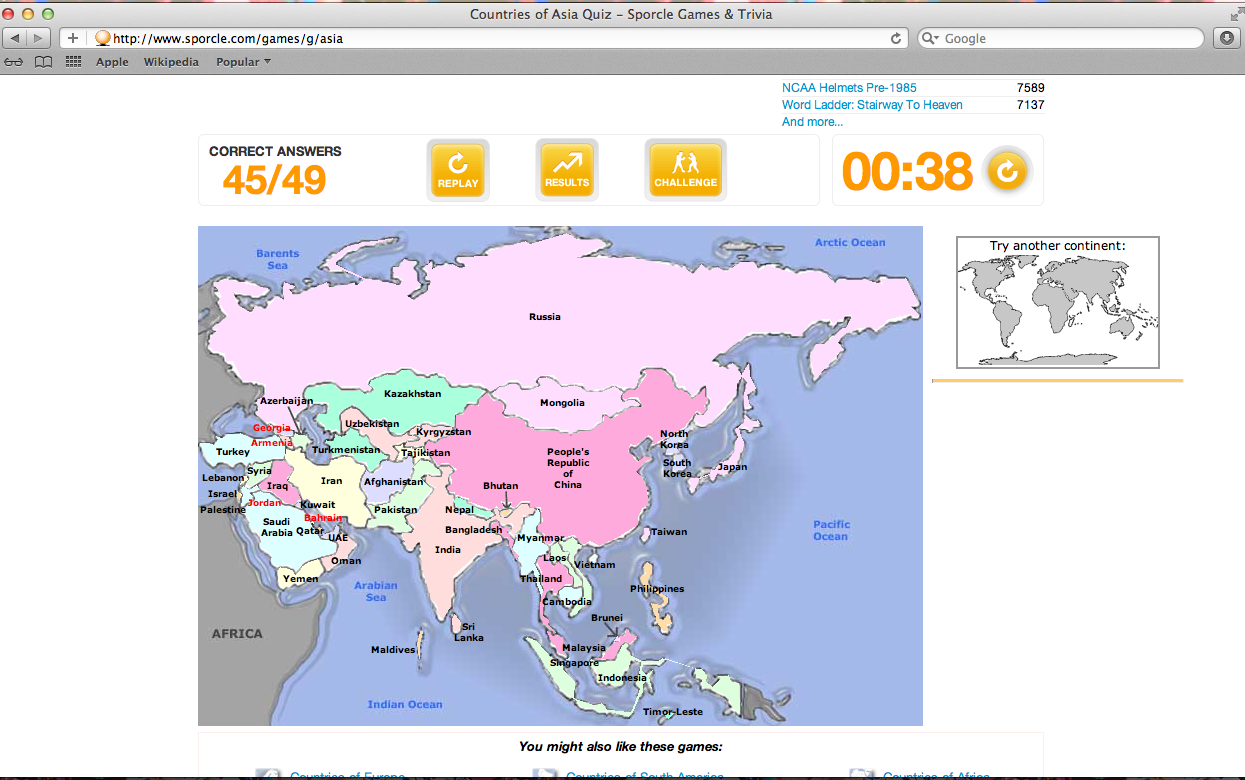Click the North Korea label

tap(674, 439)
